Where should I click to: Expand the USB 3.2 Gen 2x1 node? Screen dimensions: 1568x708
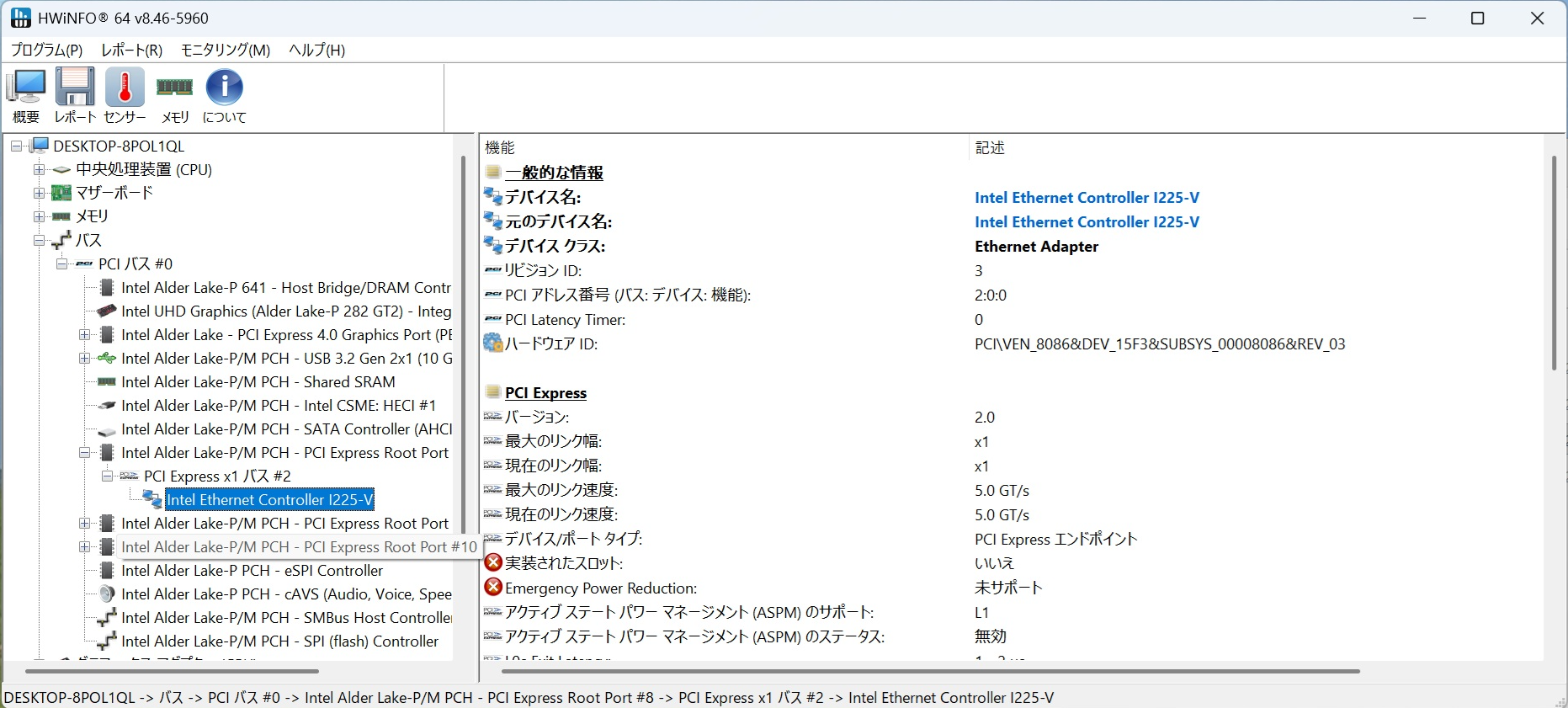point(84,358)
